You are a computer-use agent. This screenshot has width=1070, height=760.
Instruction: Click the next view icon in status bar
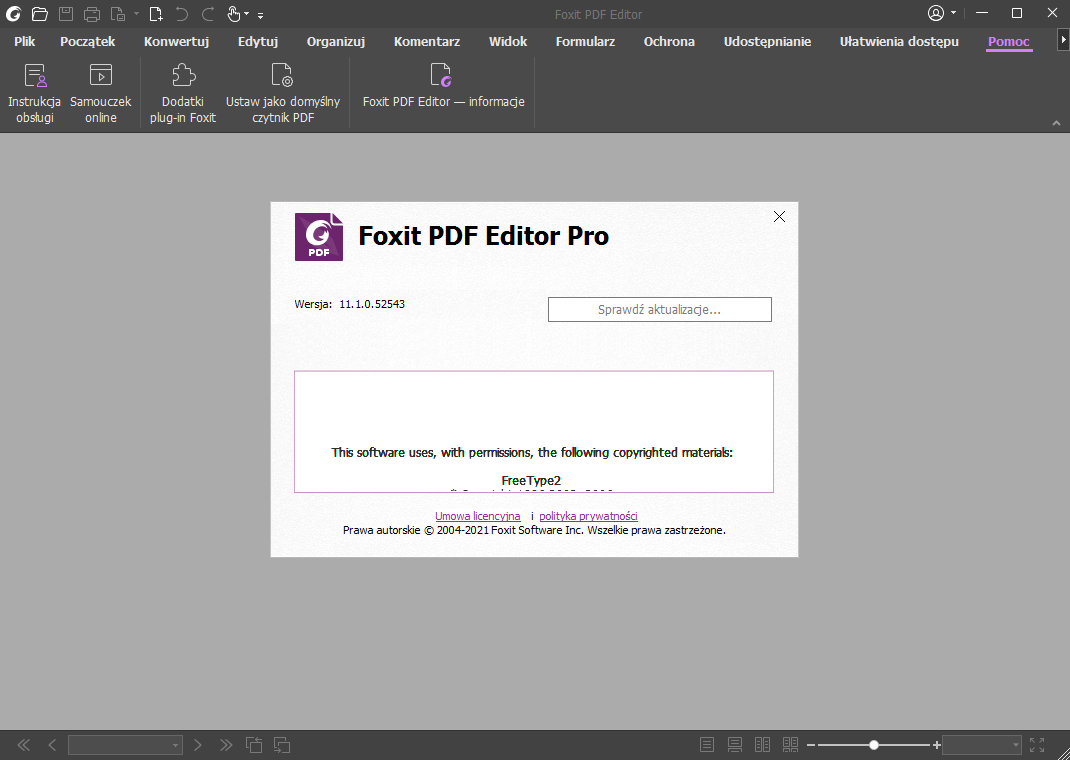[x=282, y=745]
